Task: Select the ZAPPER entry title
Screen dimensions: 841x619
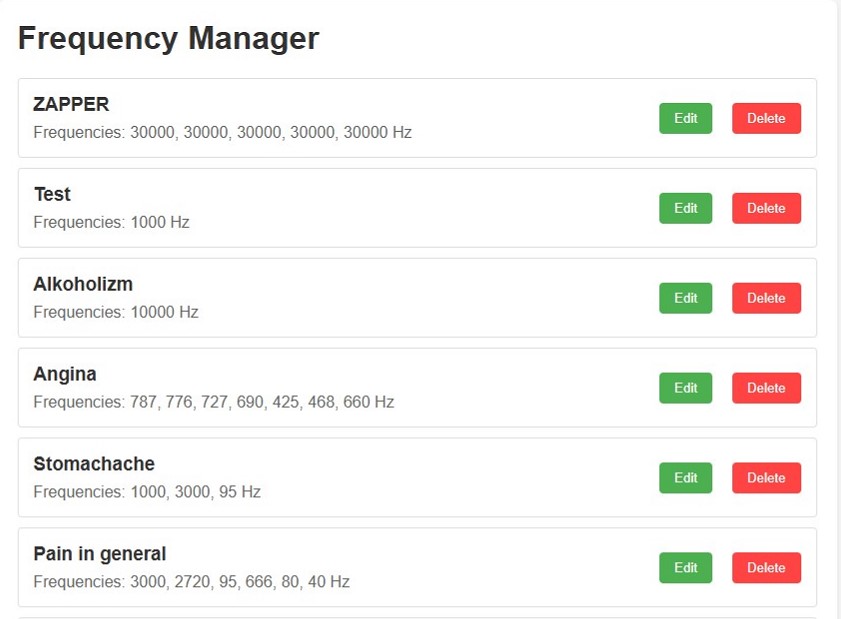Action: pyautogui.click(x=71, y=104)
